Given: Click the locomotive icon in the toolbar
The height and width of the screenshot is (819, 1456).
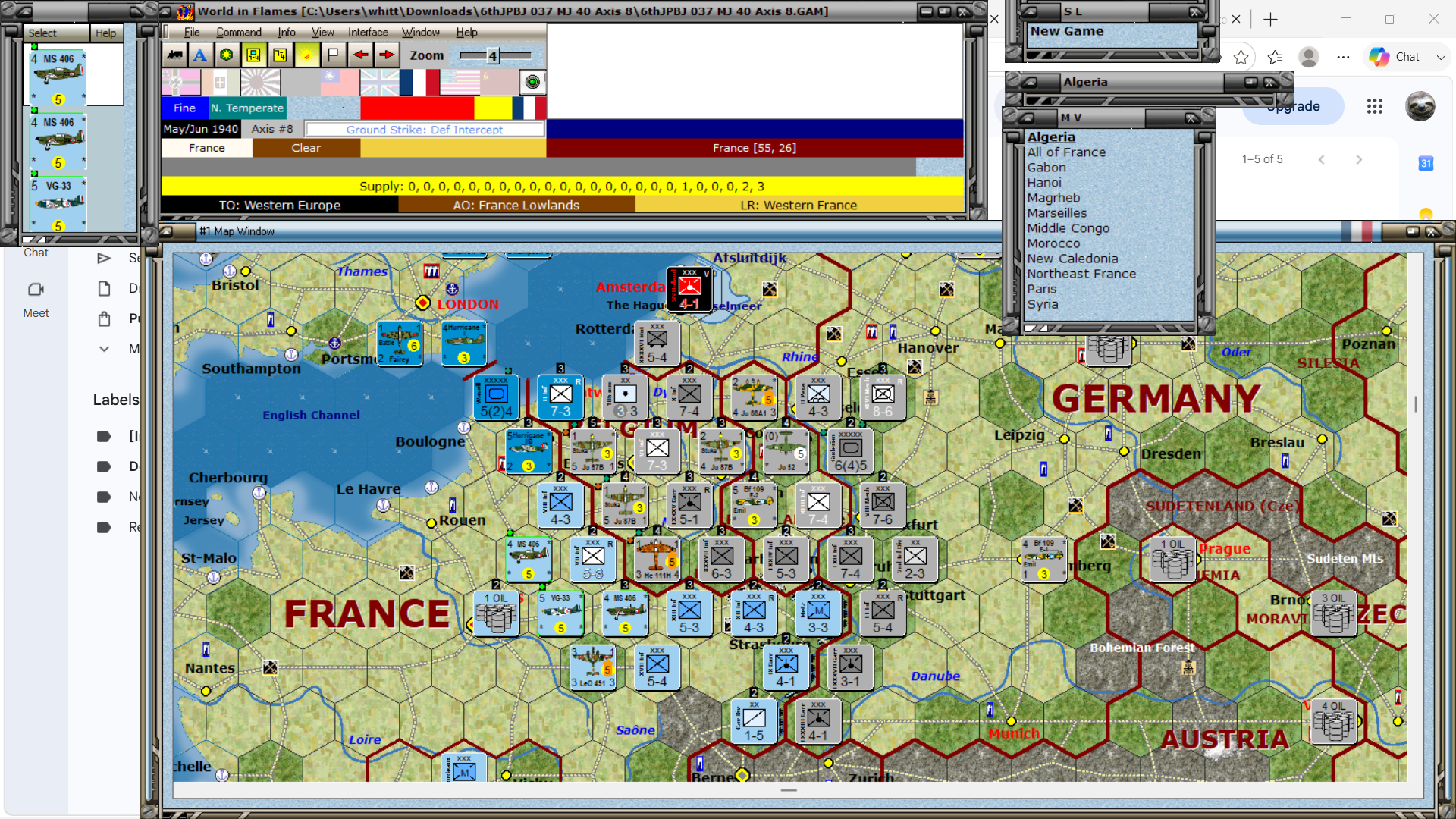Looking at the screenshot, I should (x=175, y=55).
